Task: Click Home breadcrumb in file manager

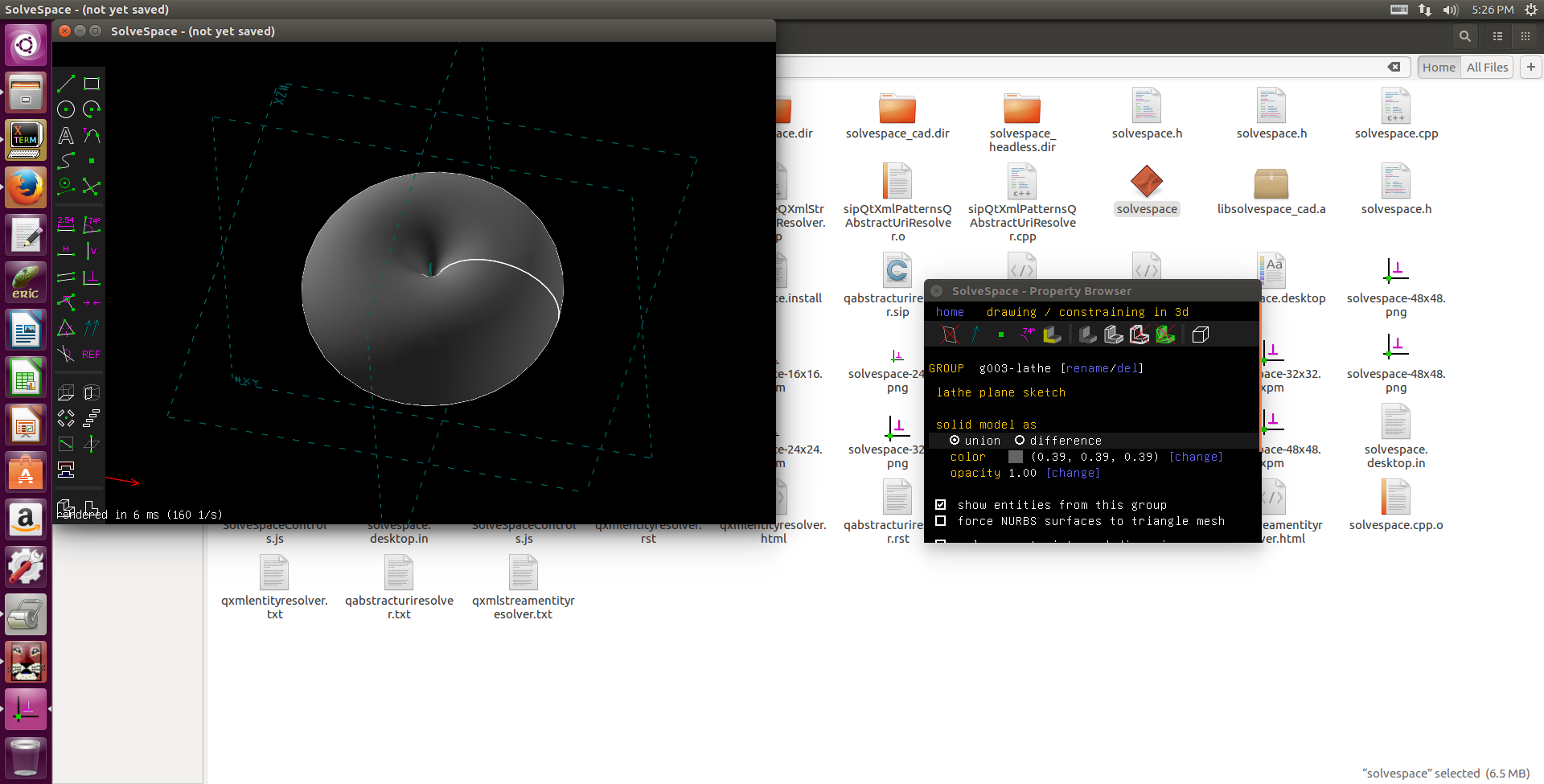Action: (1439, 68)
